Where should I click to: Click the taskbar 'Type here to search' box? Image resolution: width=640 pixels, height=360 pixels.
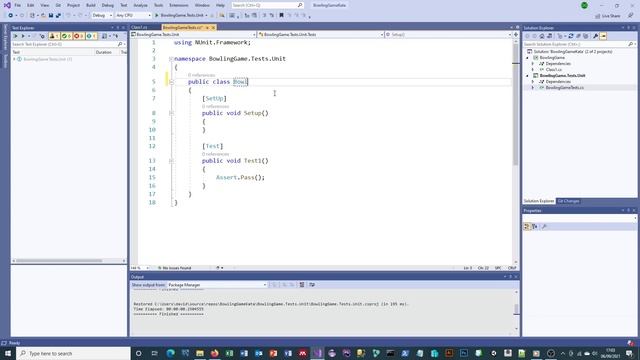pyautogui.click(x=73, y=353)
